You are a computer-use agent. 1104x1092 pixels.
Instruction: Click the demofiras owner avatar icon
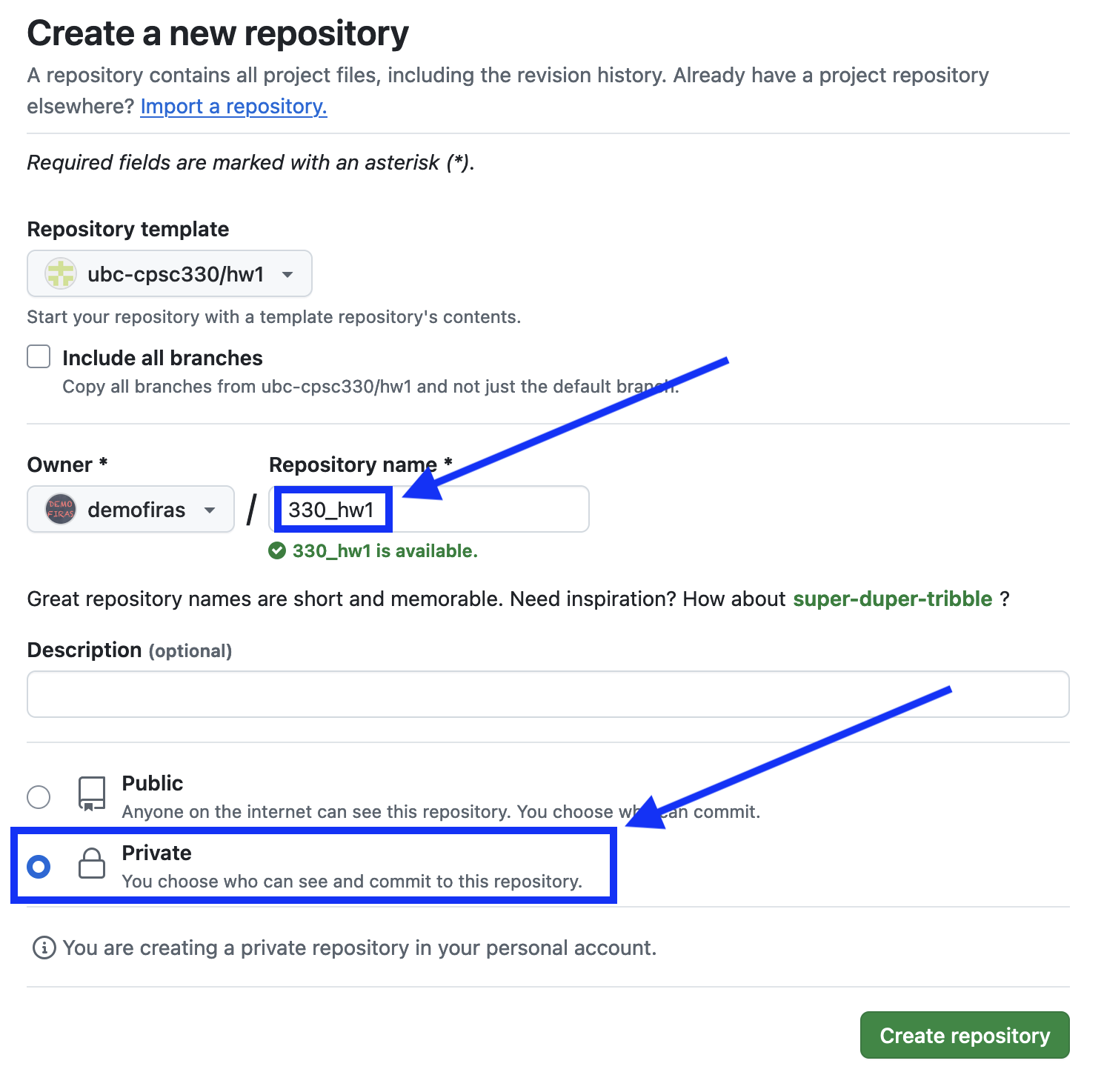61,510
